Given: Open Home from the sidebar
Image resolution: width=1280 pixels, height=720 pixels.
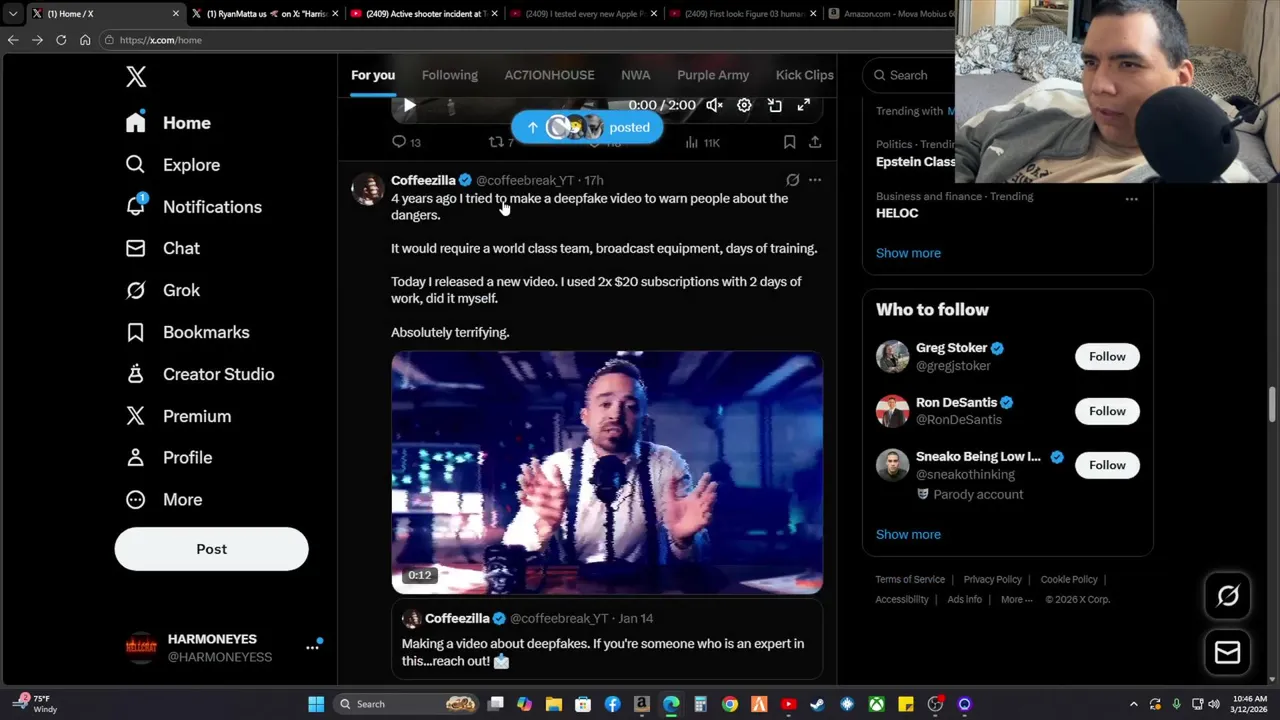Looking at the screenshot, I should (x=168, y=123).
